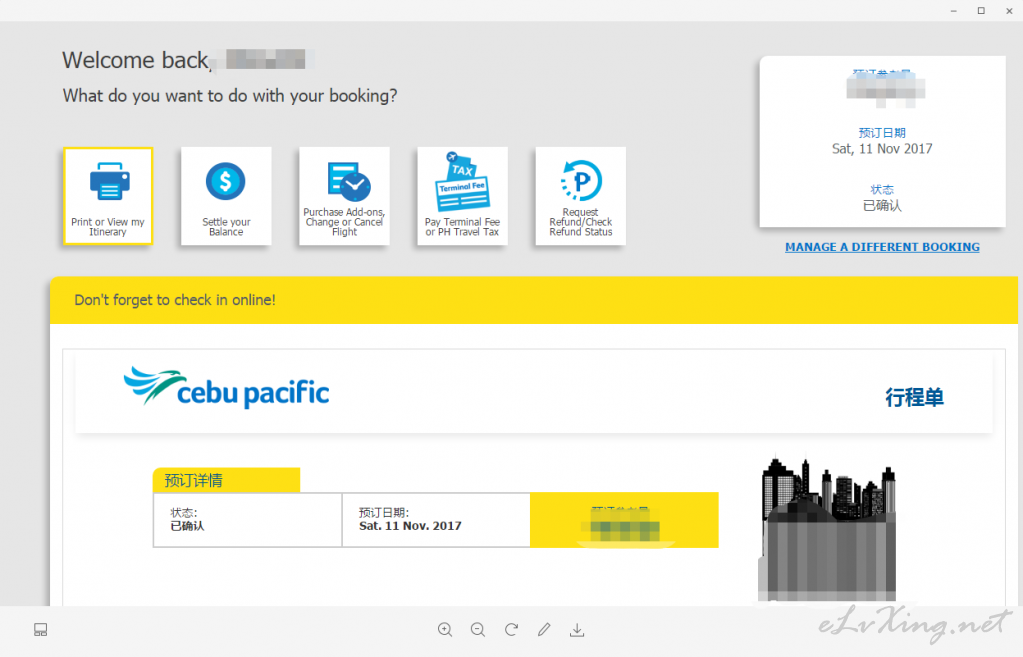Screen dimensions: 1023x657
Task: Download the image with the download icon
Action: coord(577,630)
